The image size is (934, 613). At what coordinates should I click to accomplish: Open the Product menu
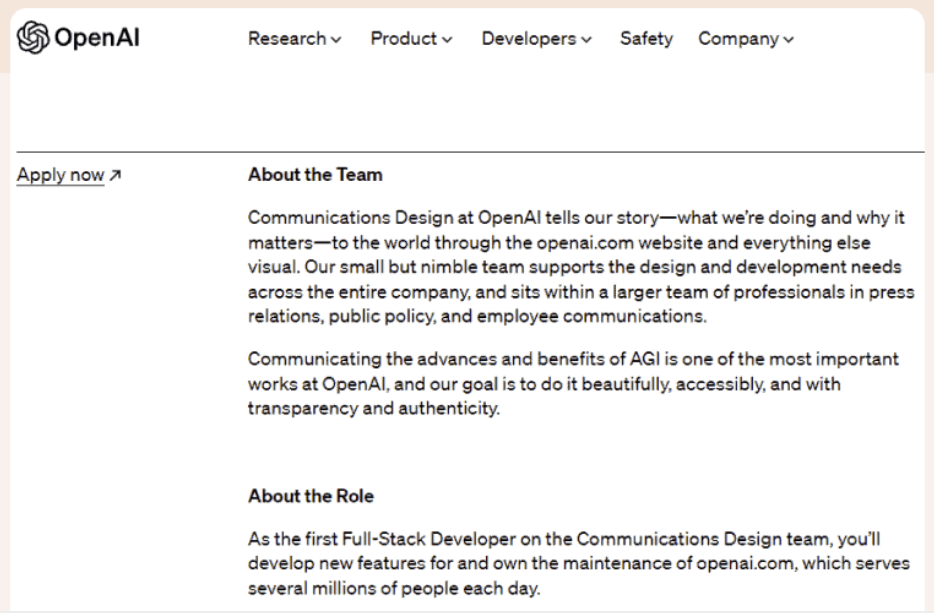point(404,39)
